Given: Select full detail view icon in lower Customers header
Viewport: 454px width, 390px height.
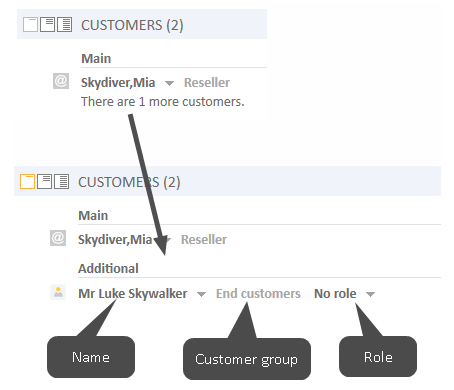Looking at the screenshot, I should click(61, 182).
